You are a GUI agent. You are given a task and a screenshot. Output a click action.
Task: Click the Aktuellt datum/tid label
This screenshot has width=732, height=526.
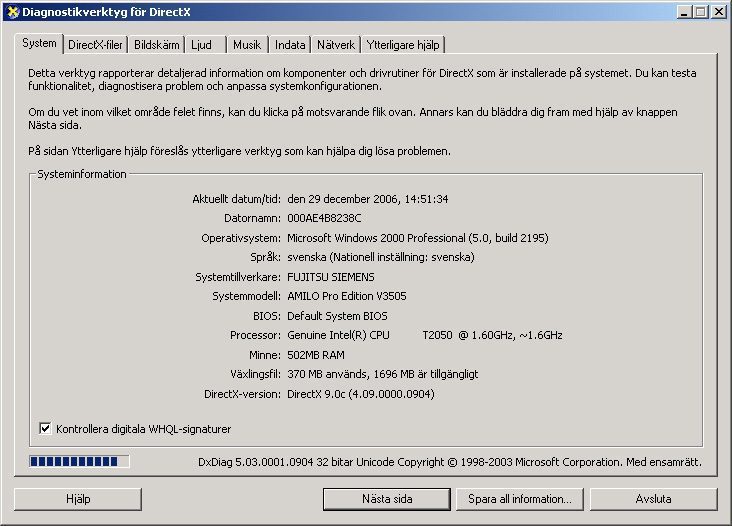click(x=237, y=199)
